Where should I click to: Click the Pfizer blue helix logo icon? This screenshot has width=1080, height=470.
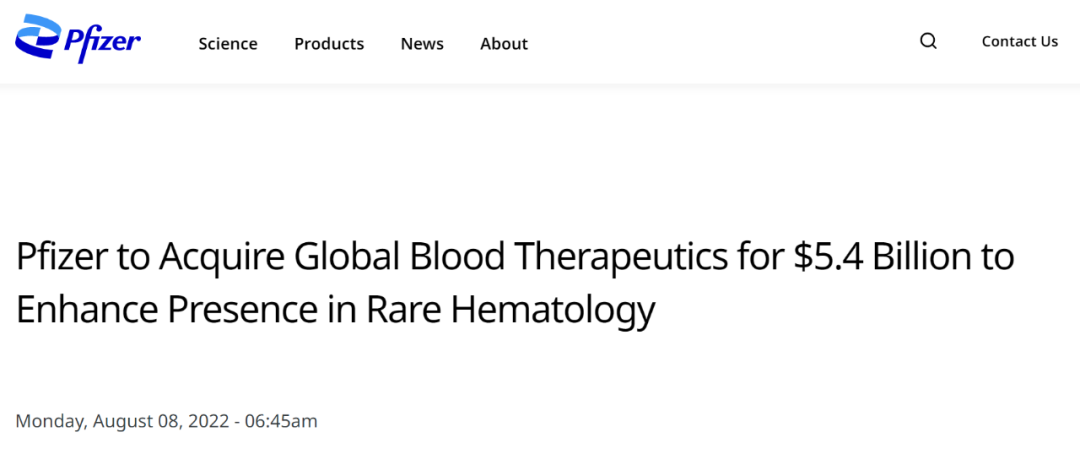click(37, 38)
